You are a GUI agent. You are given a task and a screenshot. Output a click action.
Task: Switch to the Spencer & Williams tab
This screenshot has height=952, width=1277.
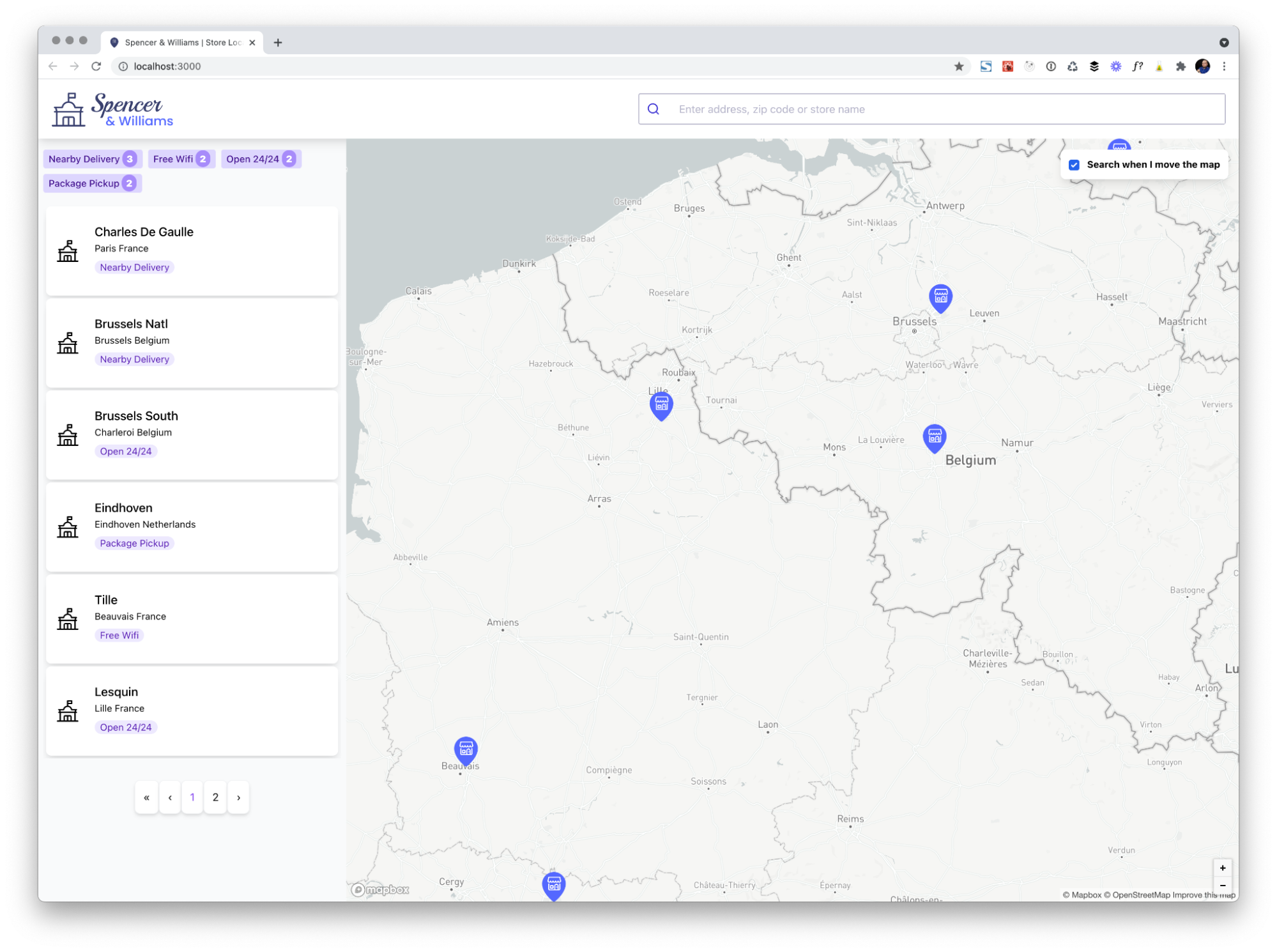coord(182,43)
